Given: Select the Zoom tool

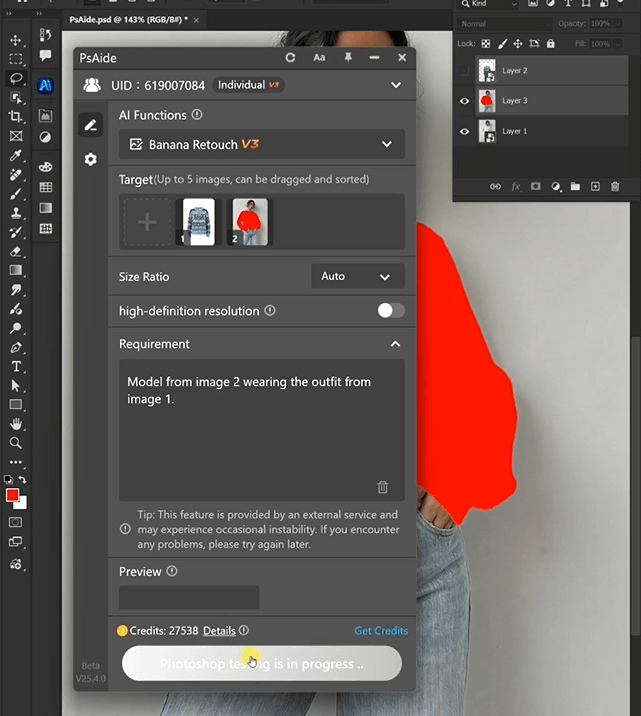Looking at the screenshot, I should point(16,443).
